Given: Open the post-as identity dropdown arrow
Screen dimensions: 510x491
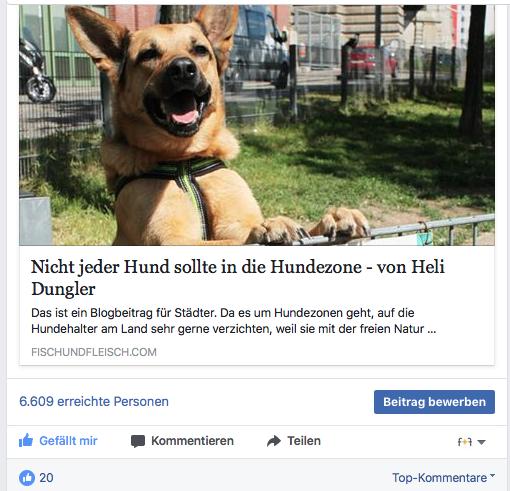Looking at the screenshot, I should point(481,442).
